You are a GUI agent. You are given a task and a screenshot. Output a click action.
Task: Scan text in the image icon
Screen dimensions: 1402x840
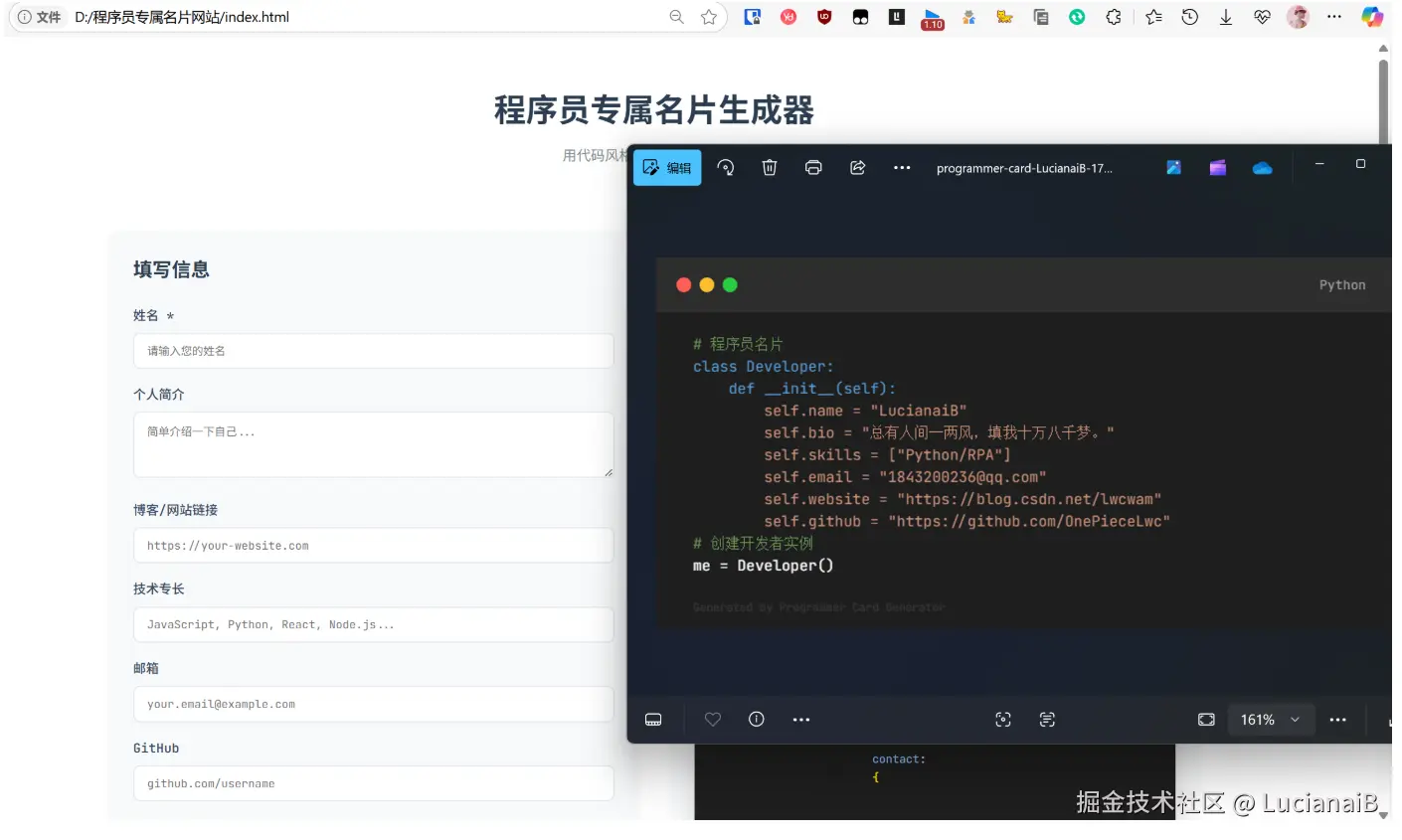coord(1047,720)
